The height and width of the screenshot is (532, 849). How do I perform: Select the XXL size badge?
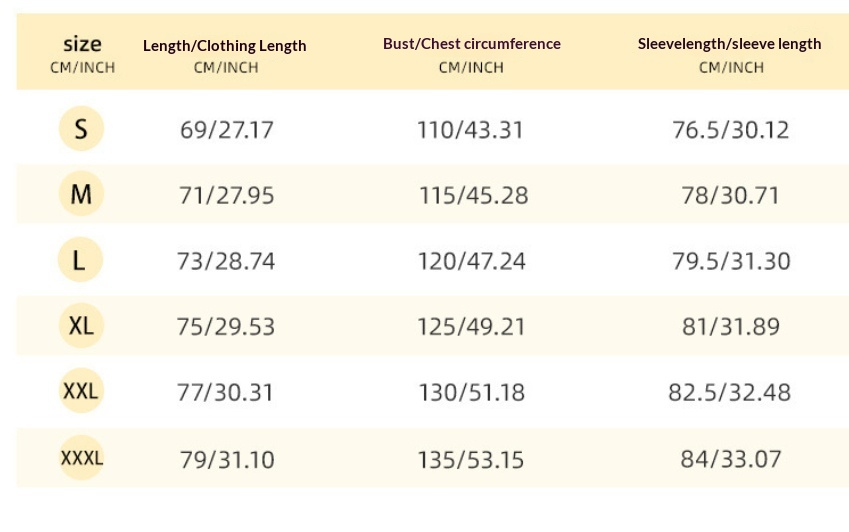tap(81, 392)
